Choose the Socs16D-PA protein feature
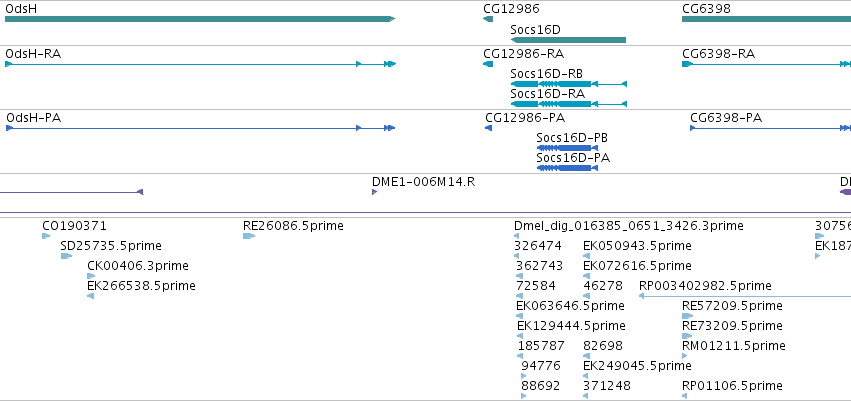Screen dimensions: 851x401 click(567, 168)
